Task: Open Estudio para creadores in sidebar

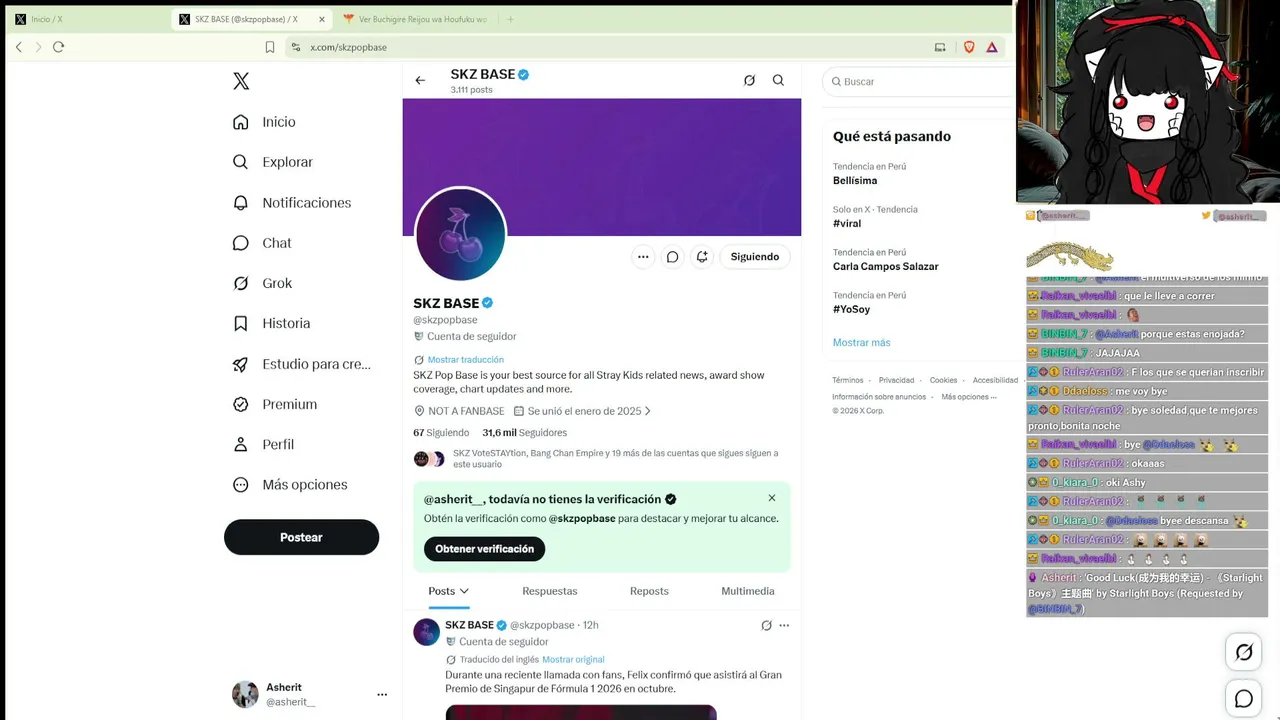Action: coord(301,364)
